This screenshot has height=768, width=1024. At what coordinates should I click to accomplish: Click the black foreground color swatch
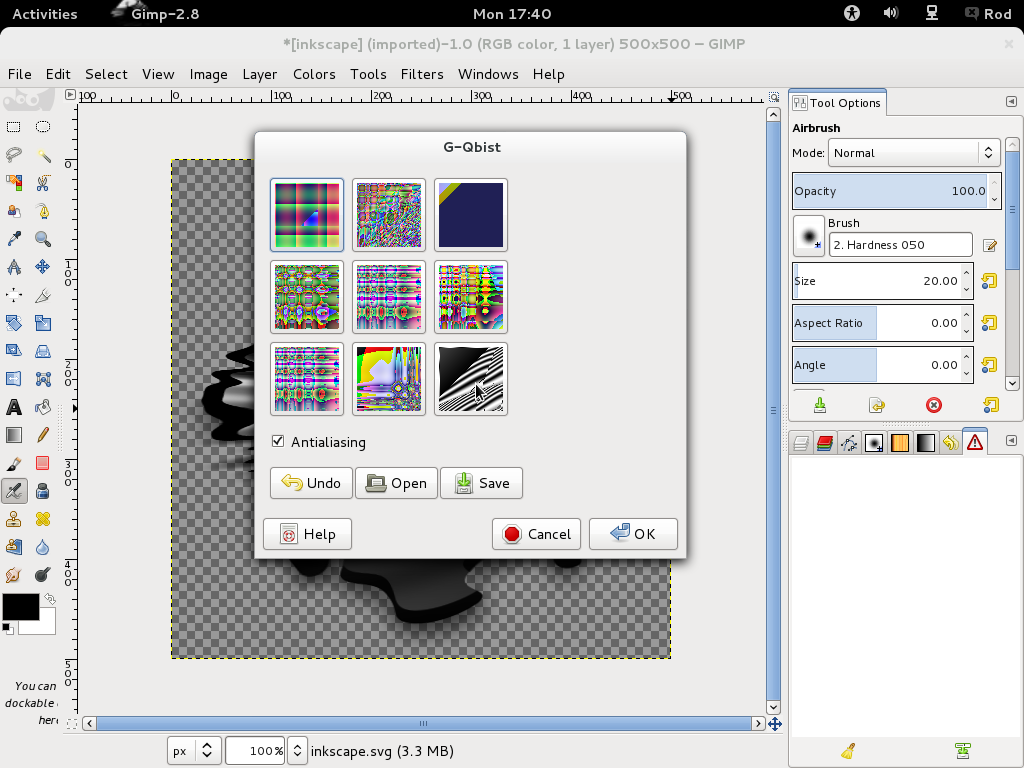[21, 607]
